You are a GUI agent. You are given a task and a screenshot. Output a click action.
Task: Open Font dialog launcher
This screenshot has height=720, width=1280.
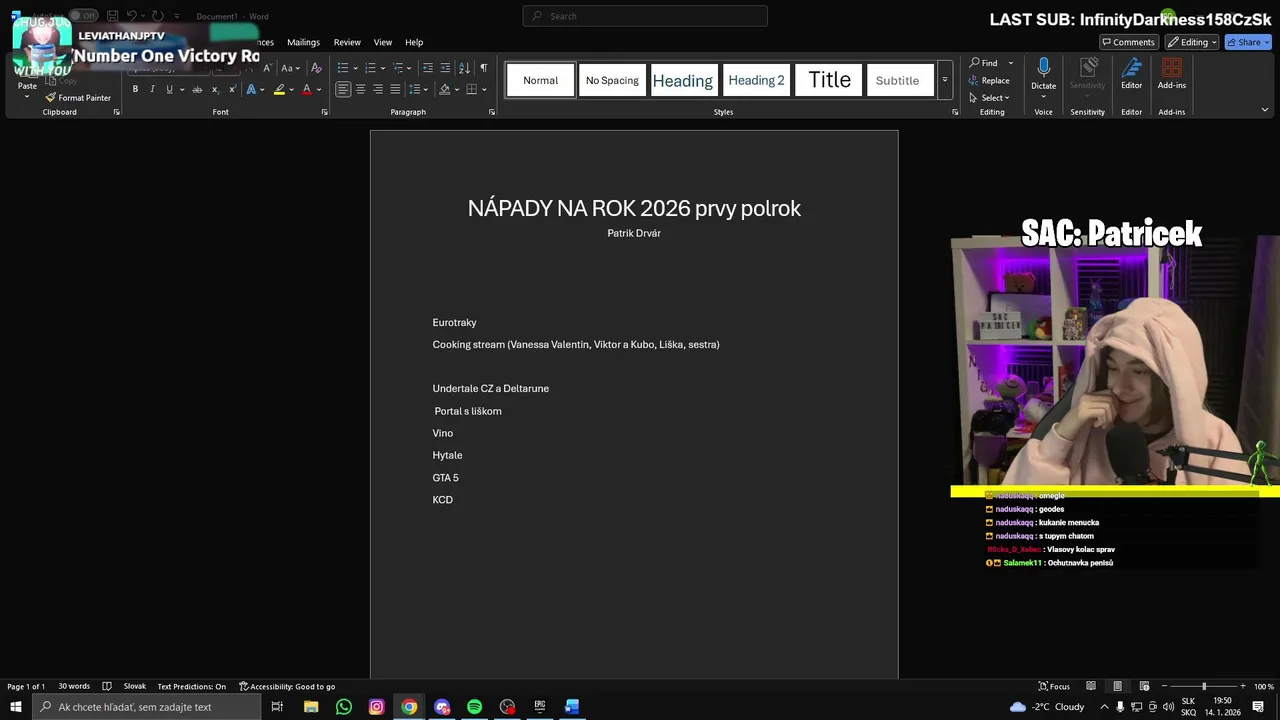[x=324, y=112]
